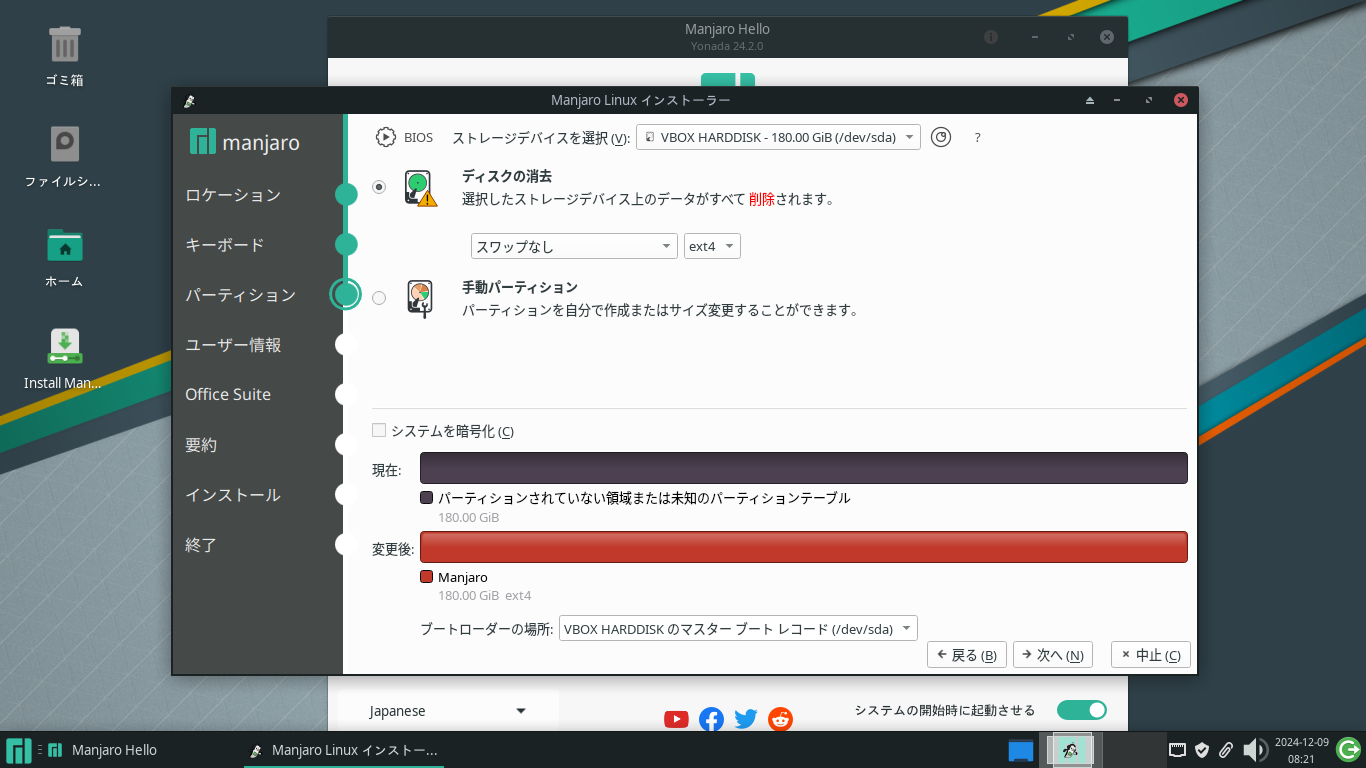Click the Back (戻る) button
Image resolution: width=1366 pixels, height=768 pixels.
pos(967,655)
